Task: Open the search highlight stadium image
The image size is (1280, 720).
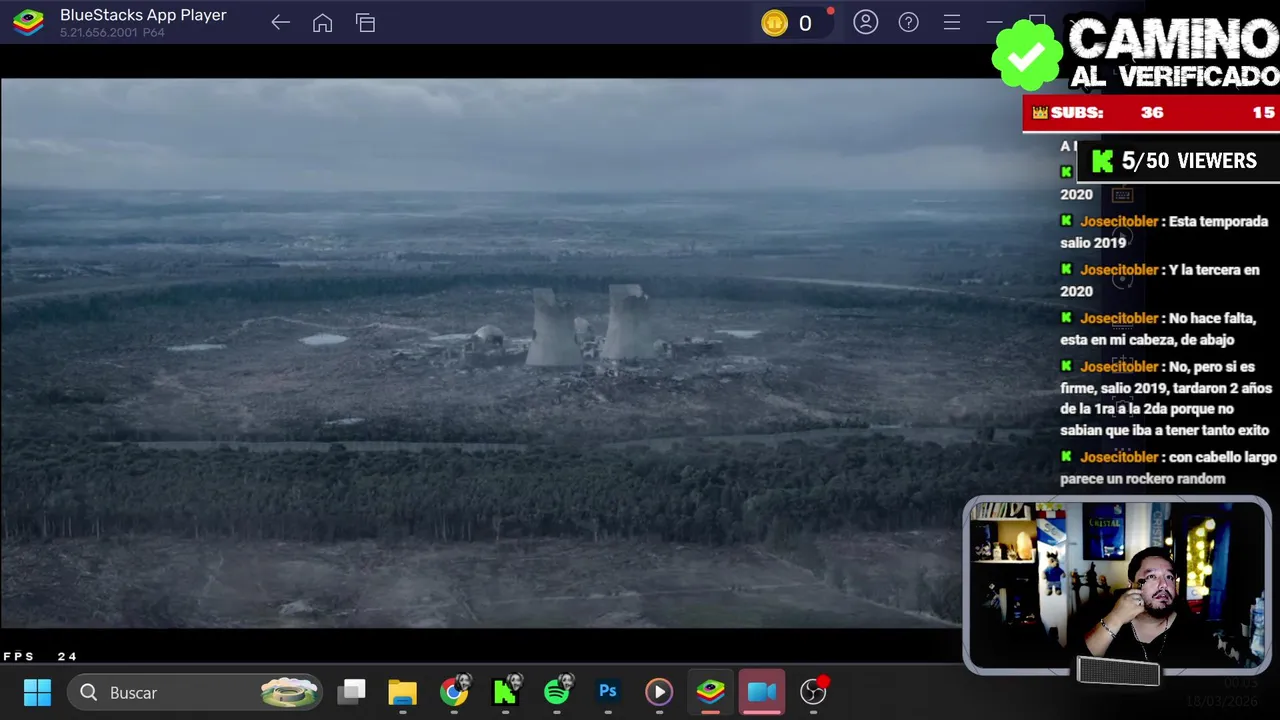Action: pyautogui.click(x=289, y=692)
